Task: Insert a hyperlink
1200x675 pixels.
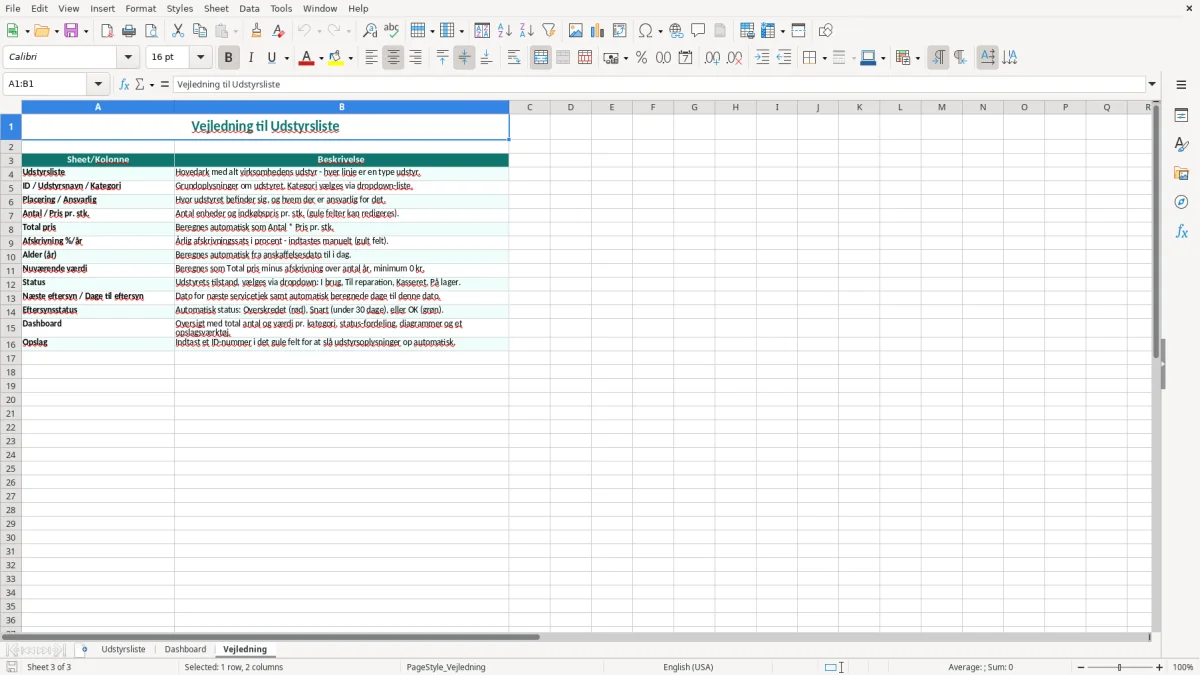Action: [x=677, y=31]
